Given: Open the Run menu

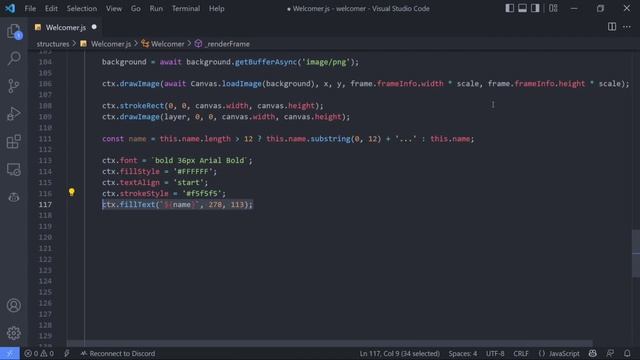Looking at the screenshot, I should point(156,9).
